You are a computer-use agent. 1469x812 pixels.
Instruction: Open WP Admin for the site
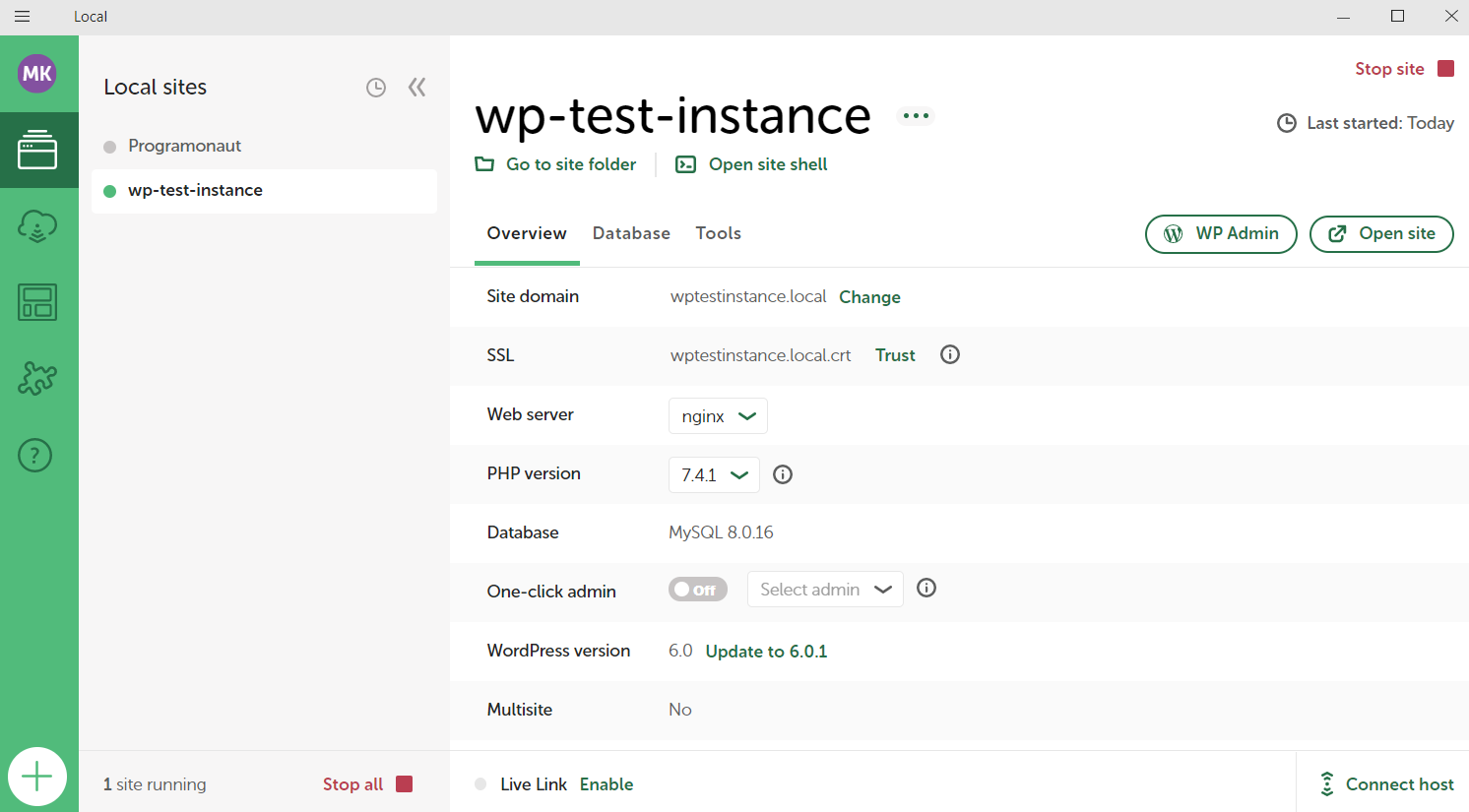[x=1221, y=233]
